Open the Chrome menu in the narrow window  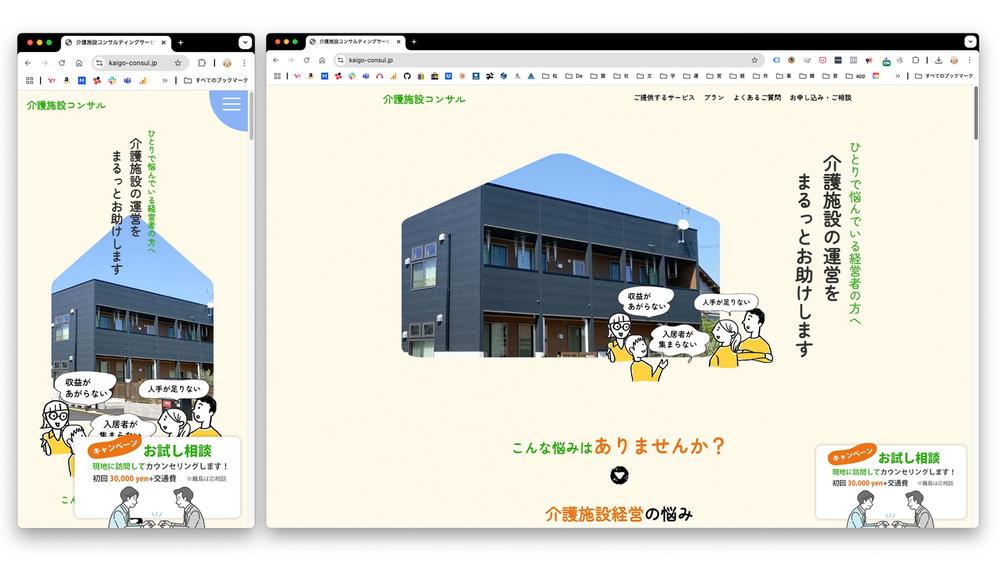click(244, 63)
